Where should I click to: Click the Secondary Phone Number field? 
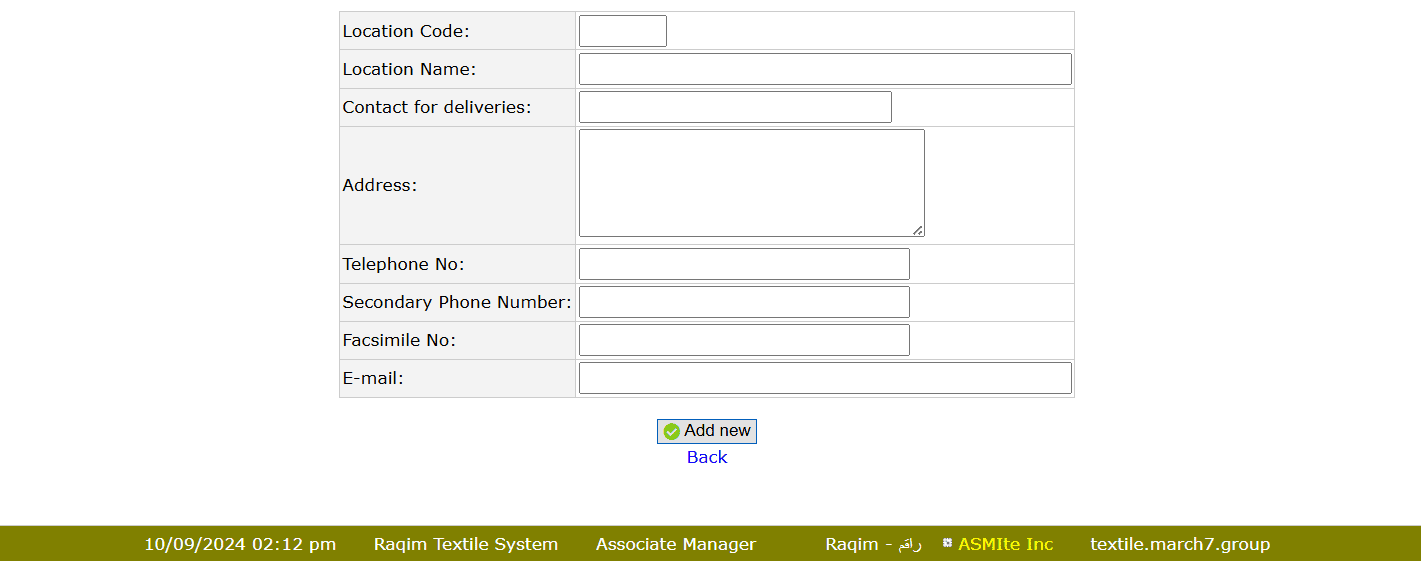coord(744,302)
